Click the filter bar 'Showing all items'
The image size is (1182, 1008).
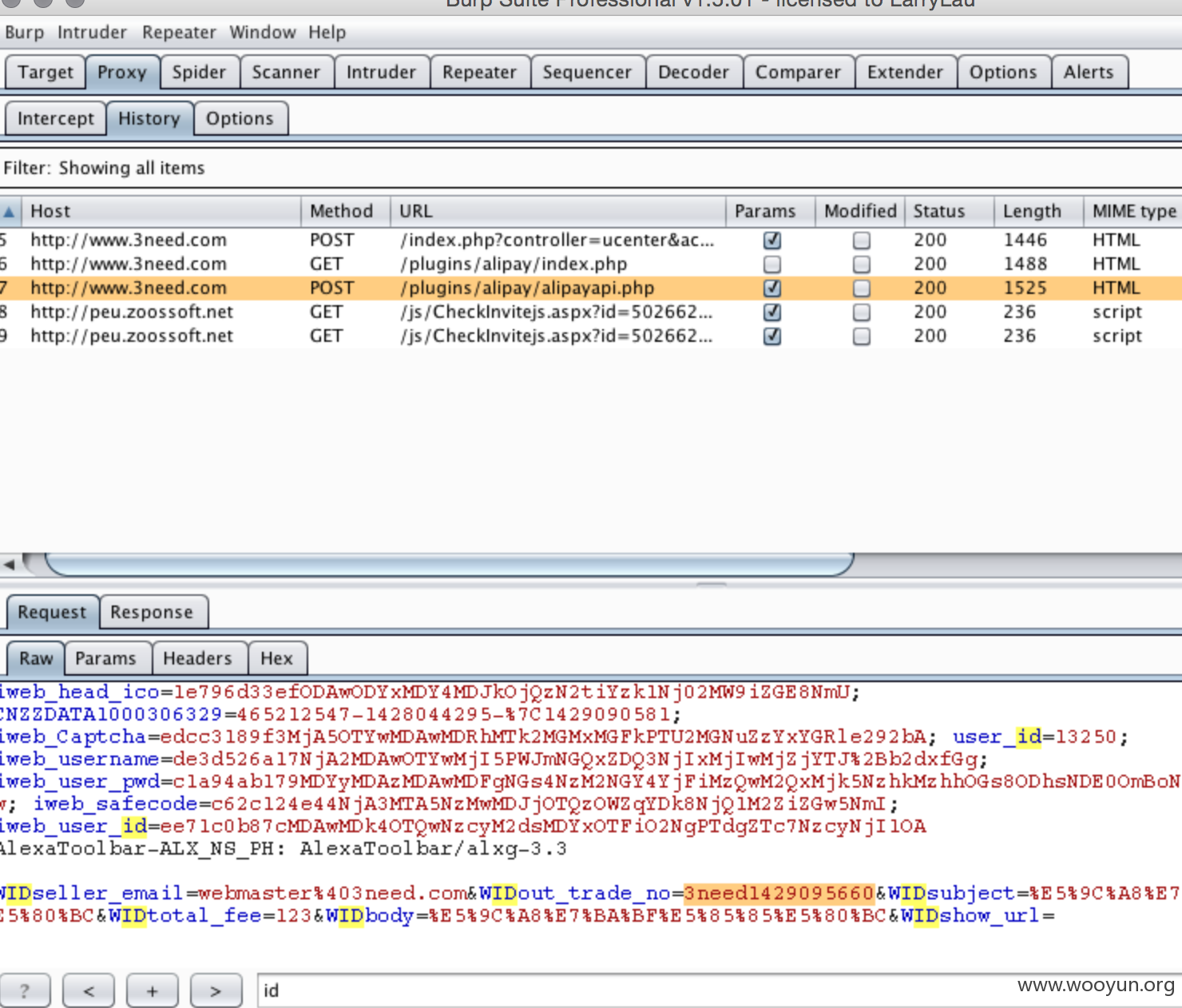pyautogui.click(x=591, y=168)
